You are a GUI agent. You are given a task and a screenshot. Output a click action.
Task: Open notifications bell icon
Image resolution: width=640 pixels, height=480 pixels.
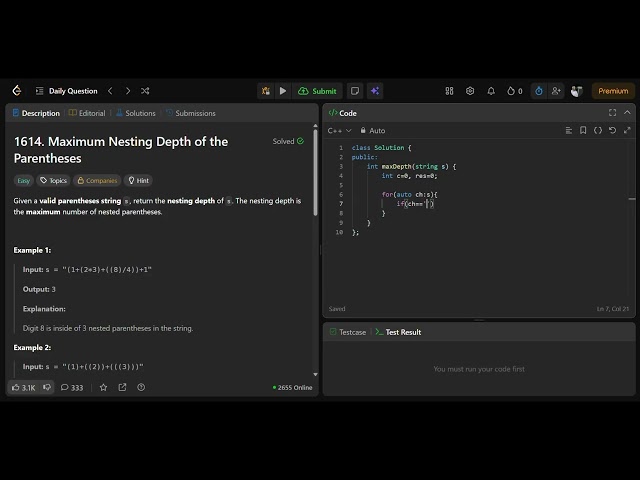(491, 91)
